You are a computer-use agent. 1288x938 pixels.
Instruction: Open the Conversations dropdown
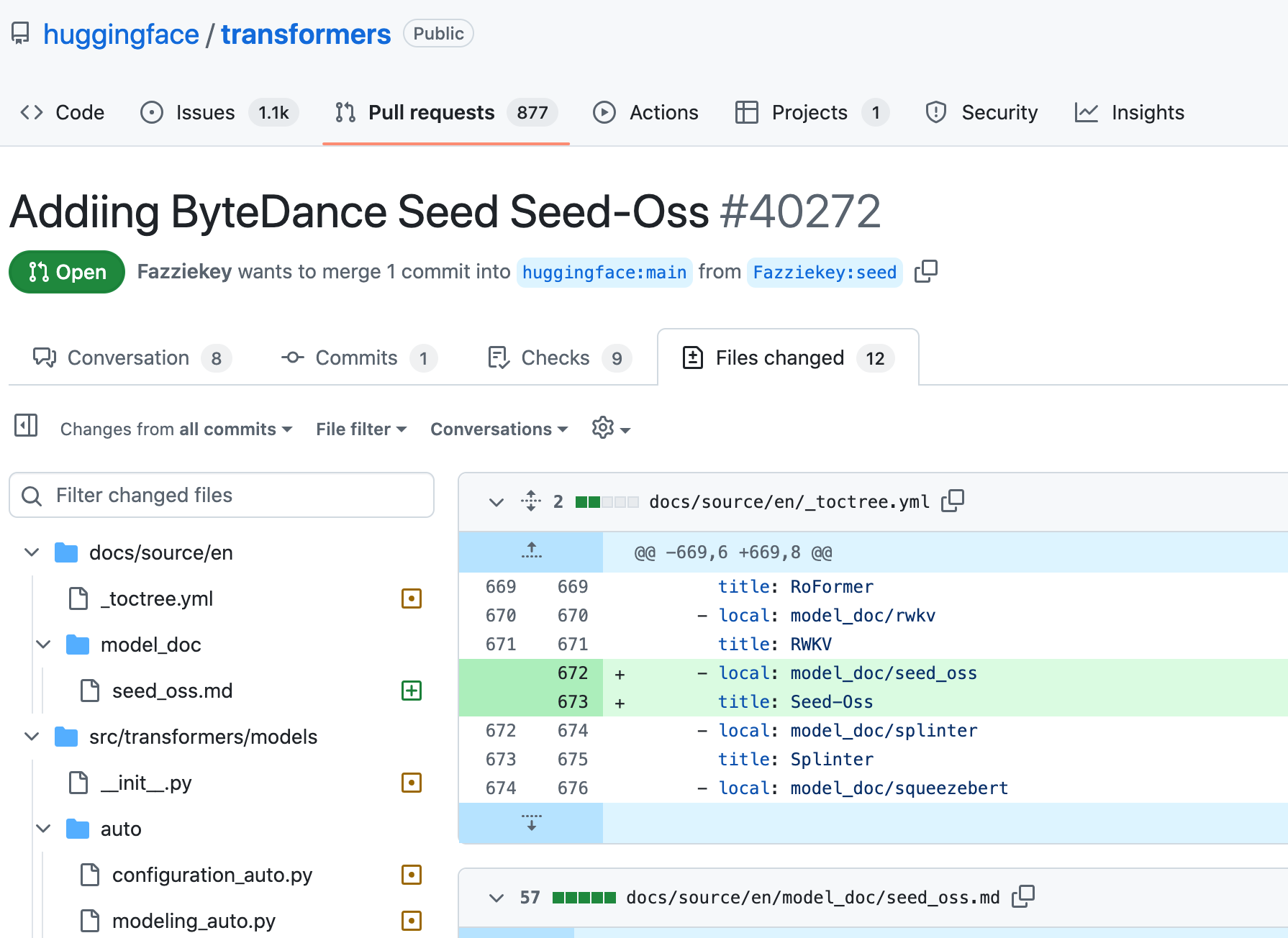pos(499,429)
